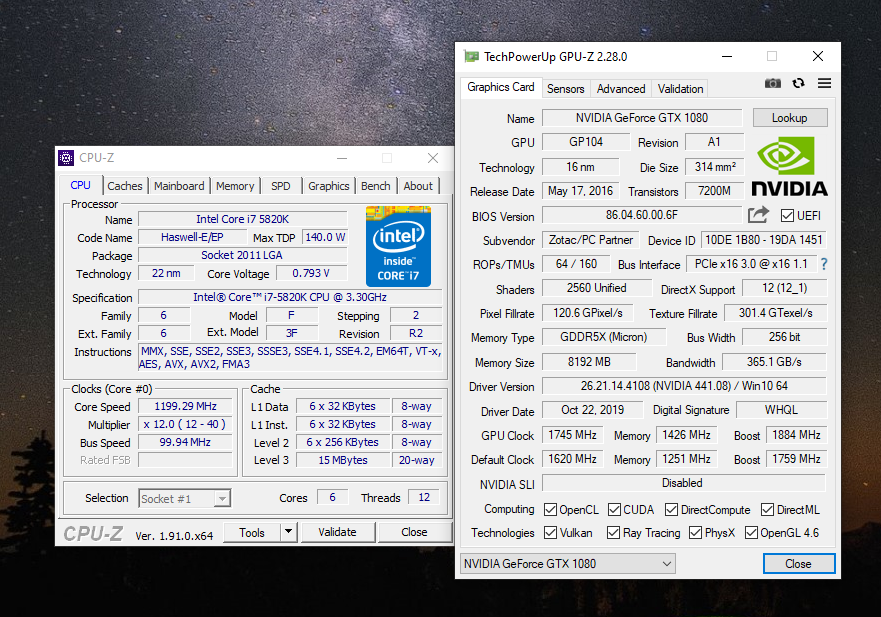The width and height of the screenshot is (881, 617).
Task: Open the GPU selection dropdown in GPU-Z
Action: (567, 564)
